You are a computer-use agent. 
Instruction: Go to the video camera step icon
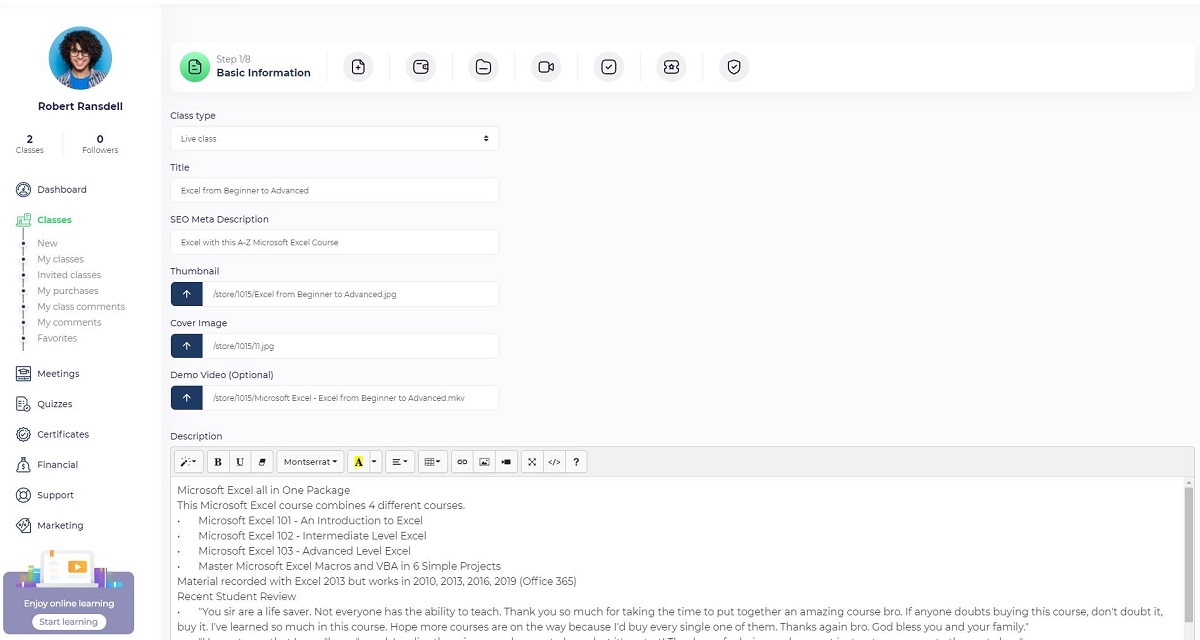click(546, 67)
